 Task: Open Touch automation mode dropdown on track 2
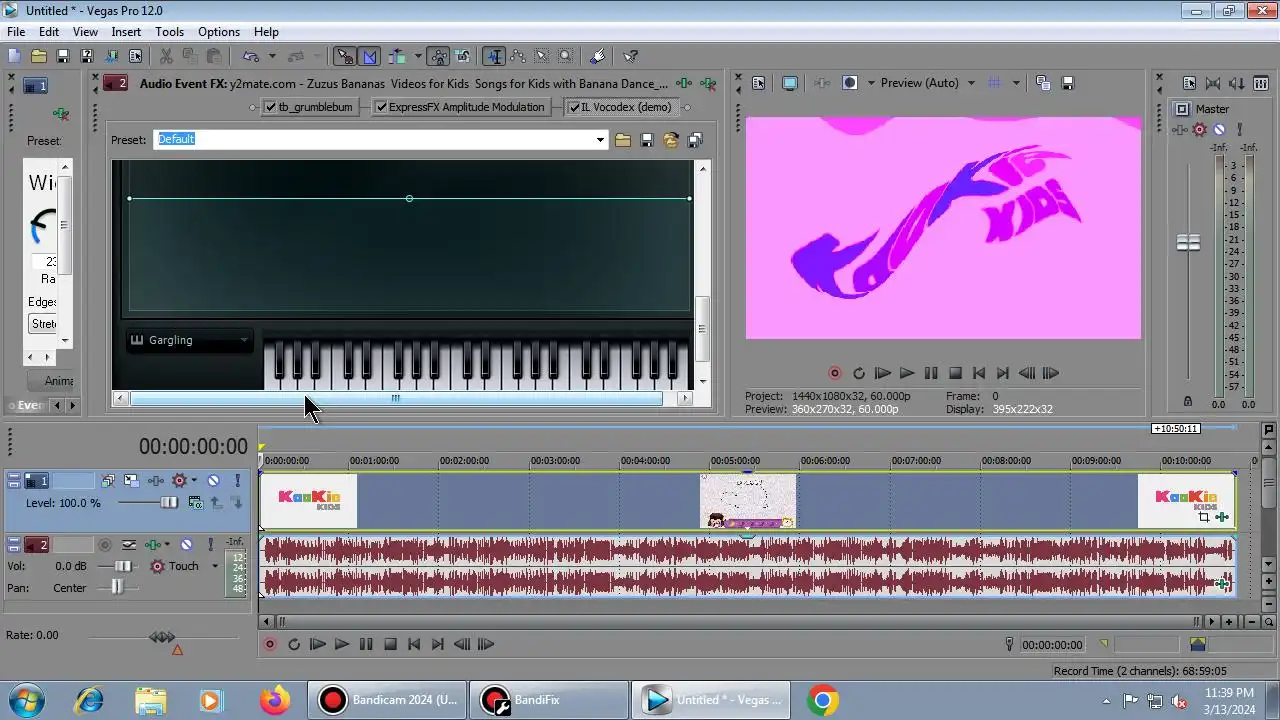(x=214, y=566)
